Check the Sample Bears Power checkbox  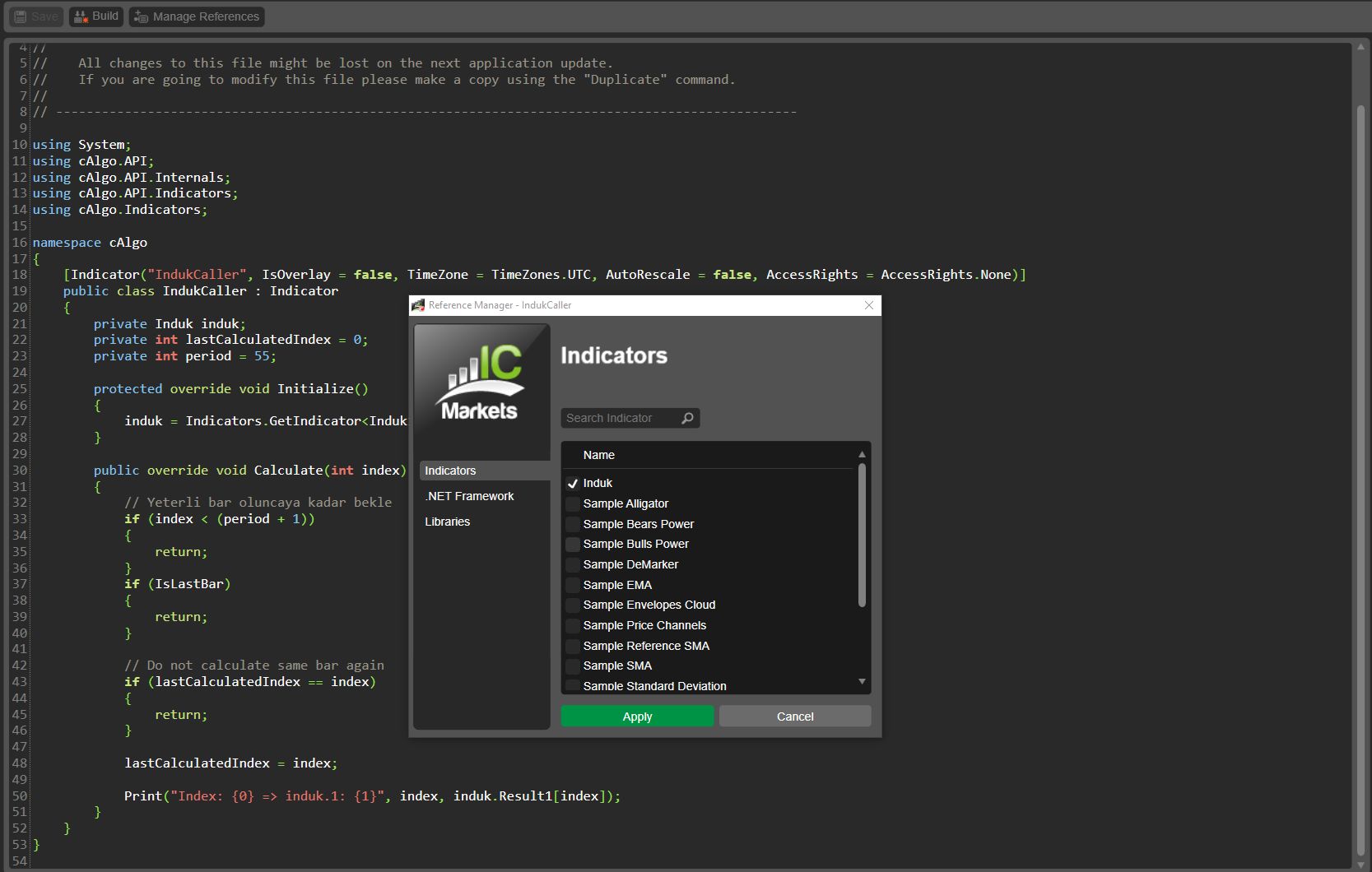pyautogui.click(x=573, y=524)
